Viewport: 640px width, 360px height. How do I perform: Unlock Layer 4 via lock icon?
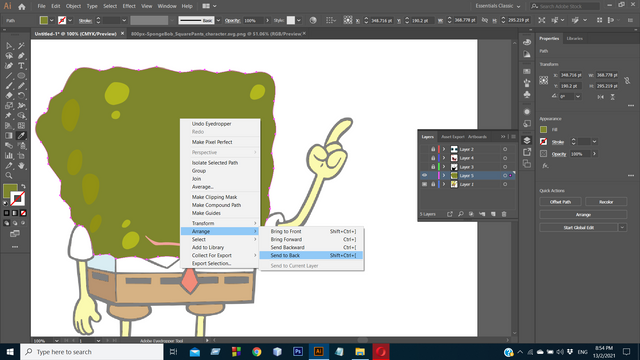point(433,158)
